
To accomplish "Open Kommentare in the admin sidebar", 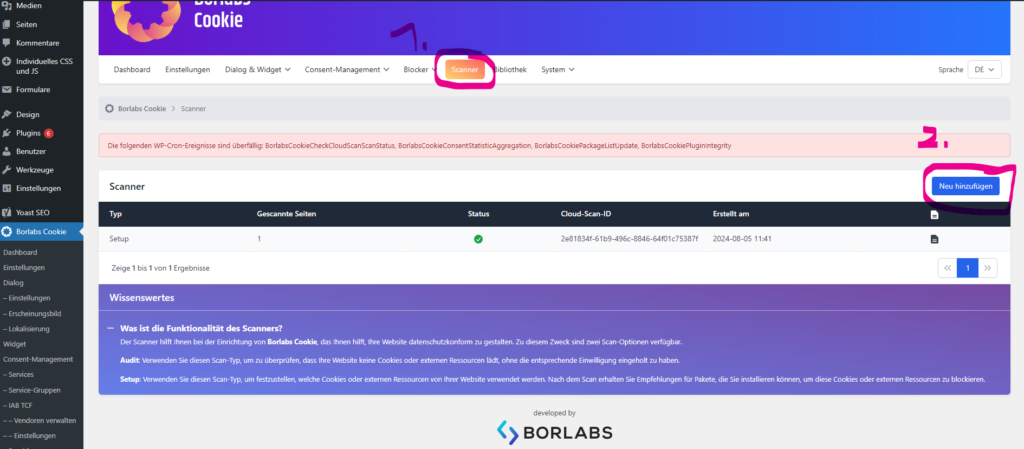I will pos(37,43).
